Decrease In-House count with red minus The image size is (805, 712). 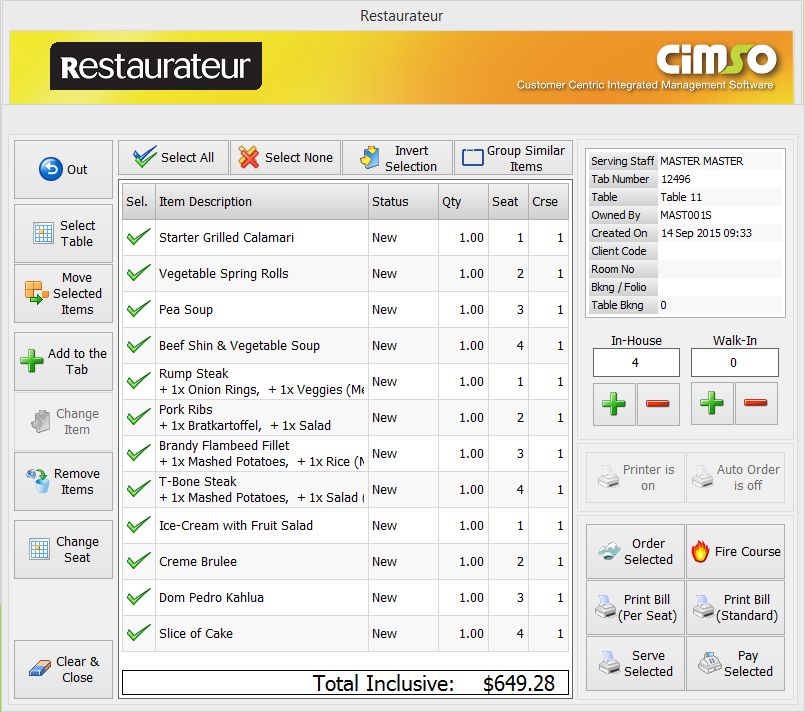[658, 404]
